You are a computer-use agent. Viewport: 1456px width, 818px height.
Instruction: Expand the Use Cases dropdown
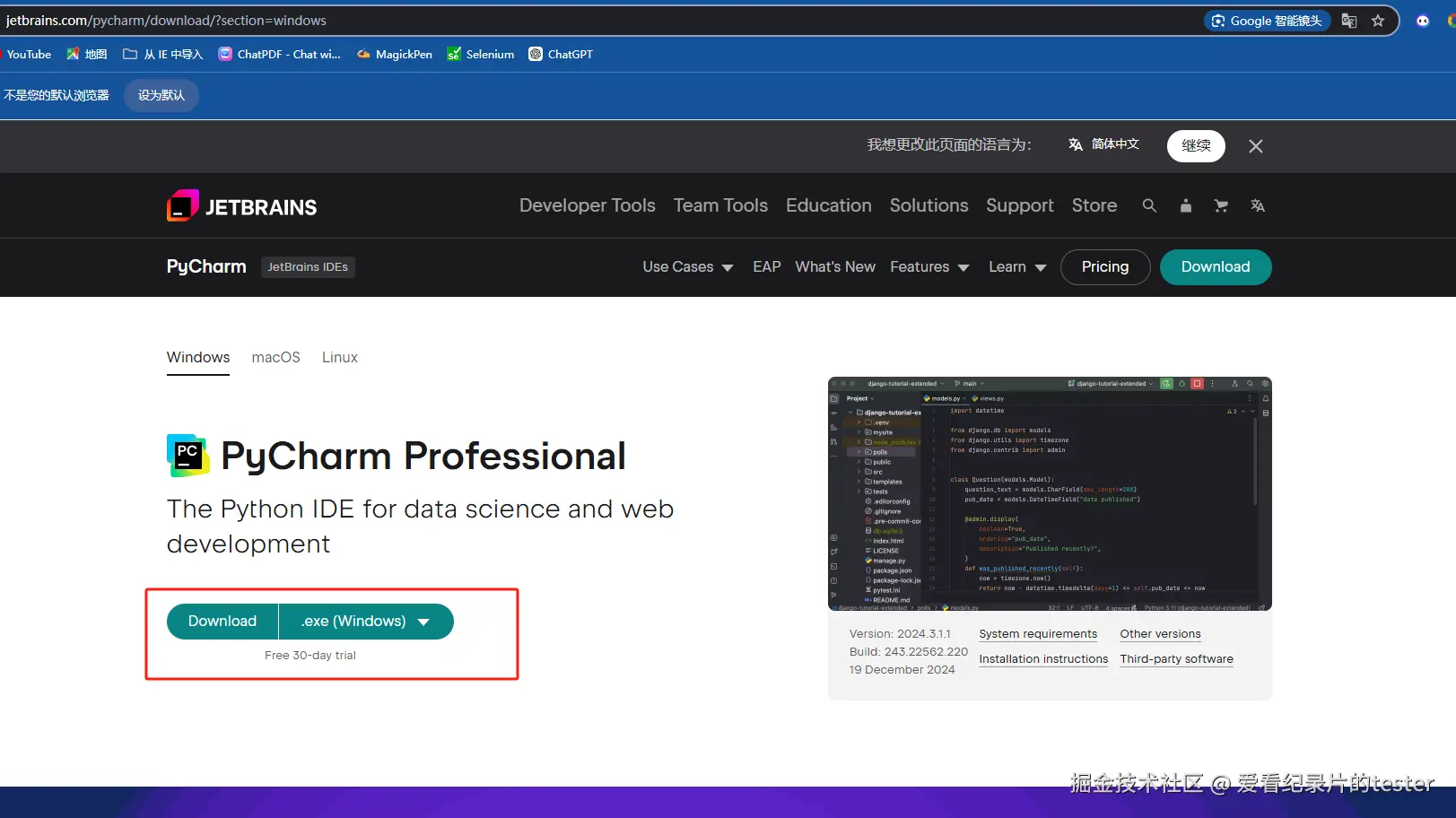(x=688, y=266)
